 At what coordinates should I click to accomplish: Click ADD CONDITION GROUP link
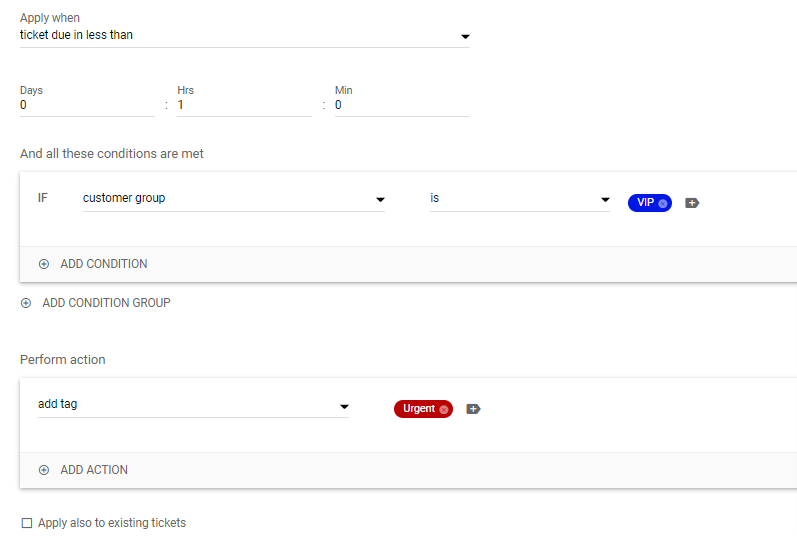point(106,303)
